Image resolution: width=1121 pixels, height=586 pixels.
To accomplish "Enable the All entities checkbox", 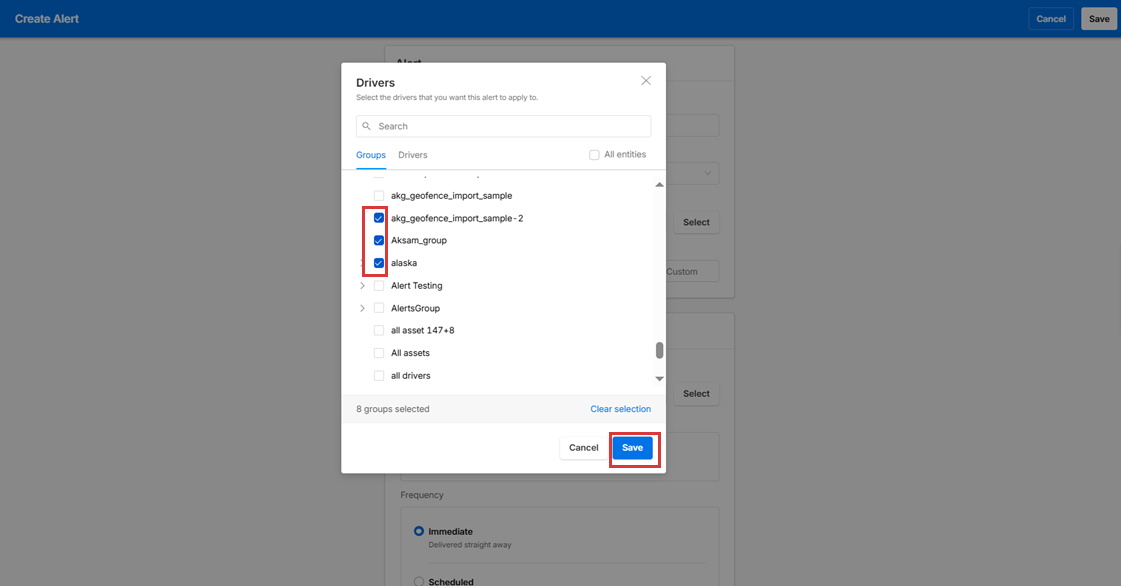I will pyautogui.click(x=594, y=155).
